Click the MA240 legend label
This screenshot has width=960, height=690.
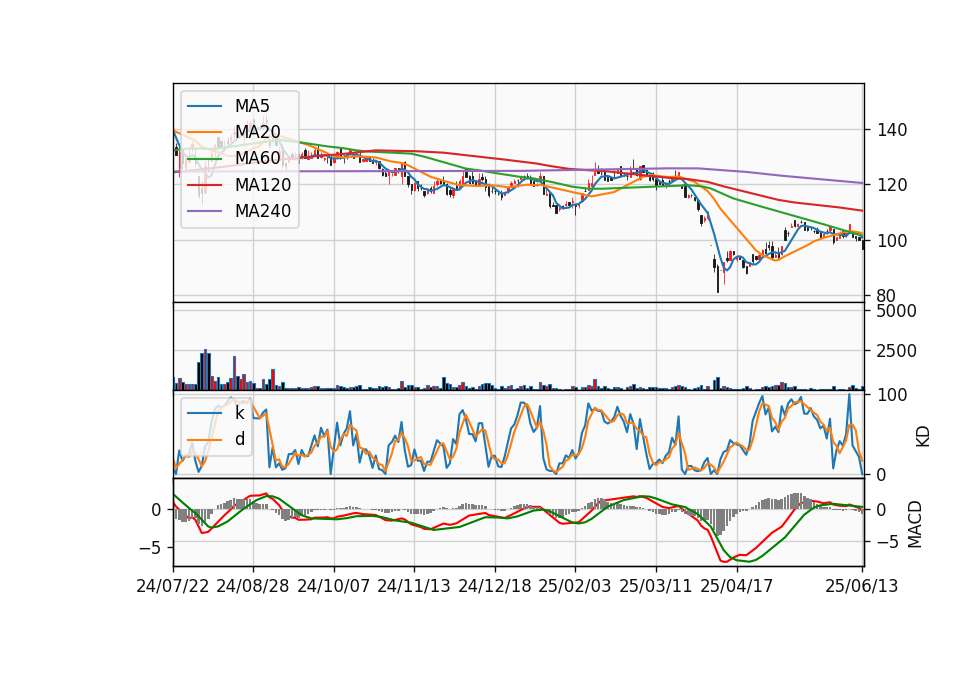tap(263, 211)
